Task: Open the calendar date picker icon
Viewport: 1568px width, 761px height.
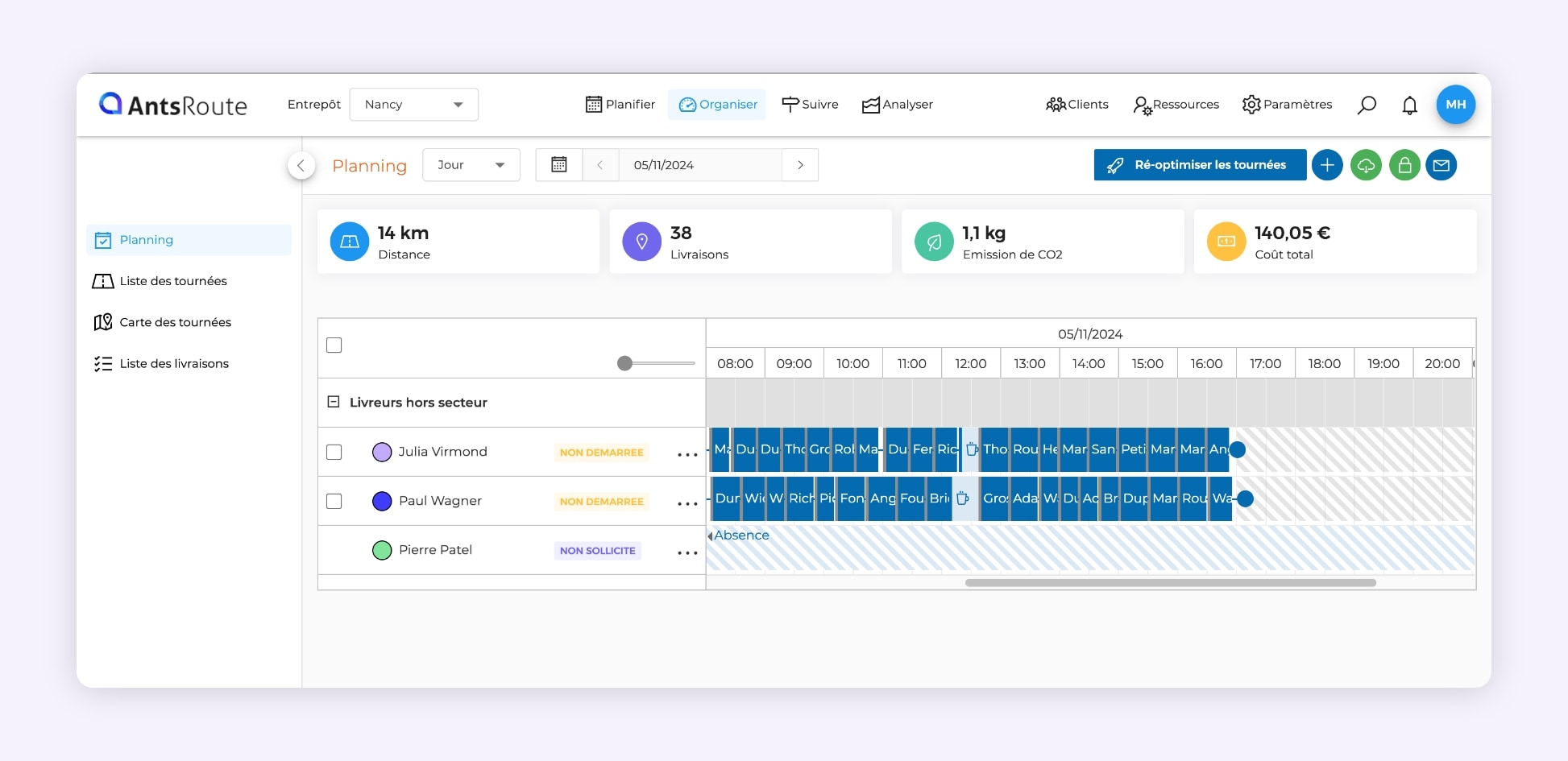Action: (558, 165)
